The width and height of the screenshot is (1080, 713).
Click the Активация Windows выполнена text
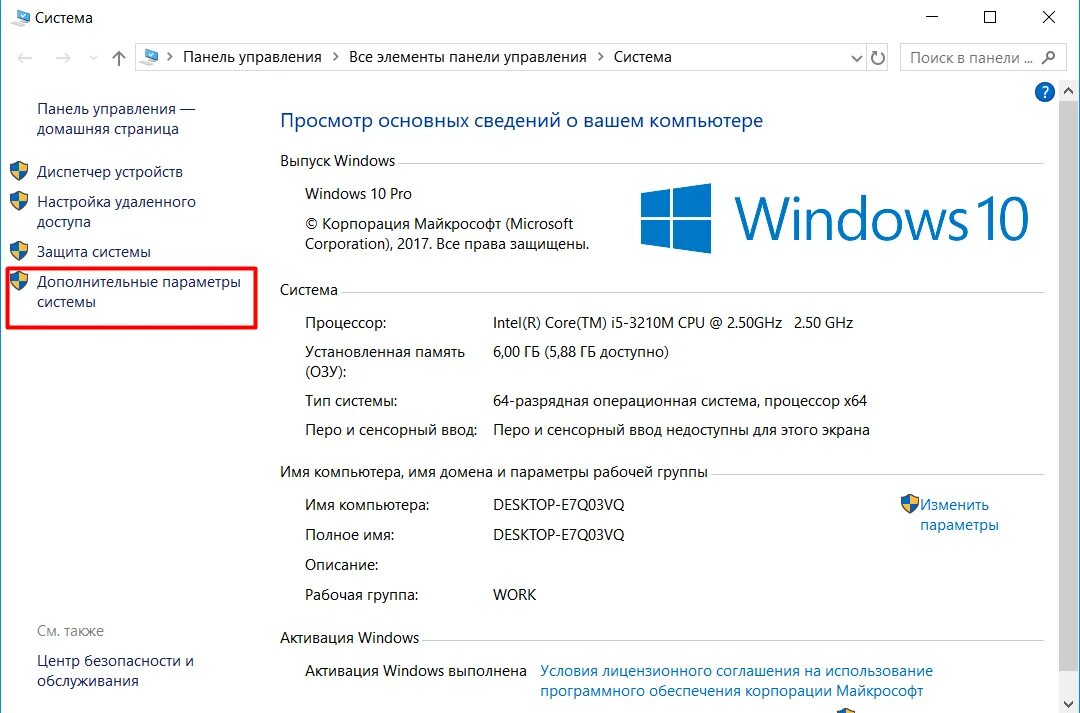tap(416, 670)
